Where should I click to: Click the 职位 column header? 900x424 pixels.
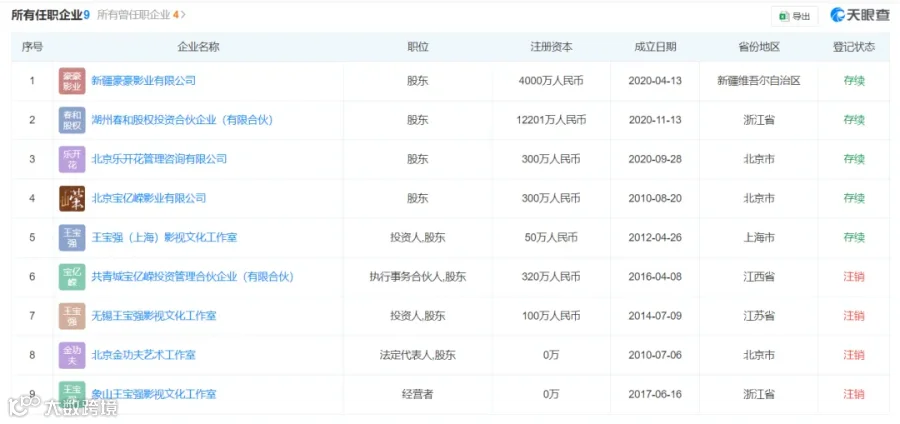coord(418,47)
